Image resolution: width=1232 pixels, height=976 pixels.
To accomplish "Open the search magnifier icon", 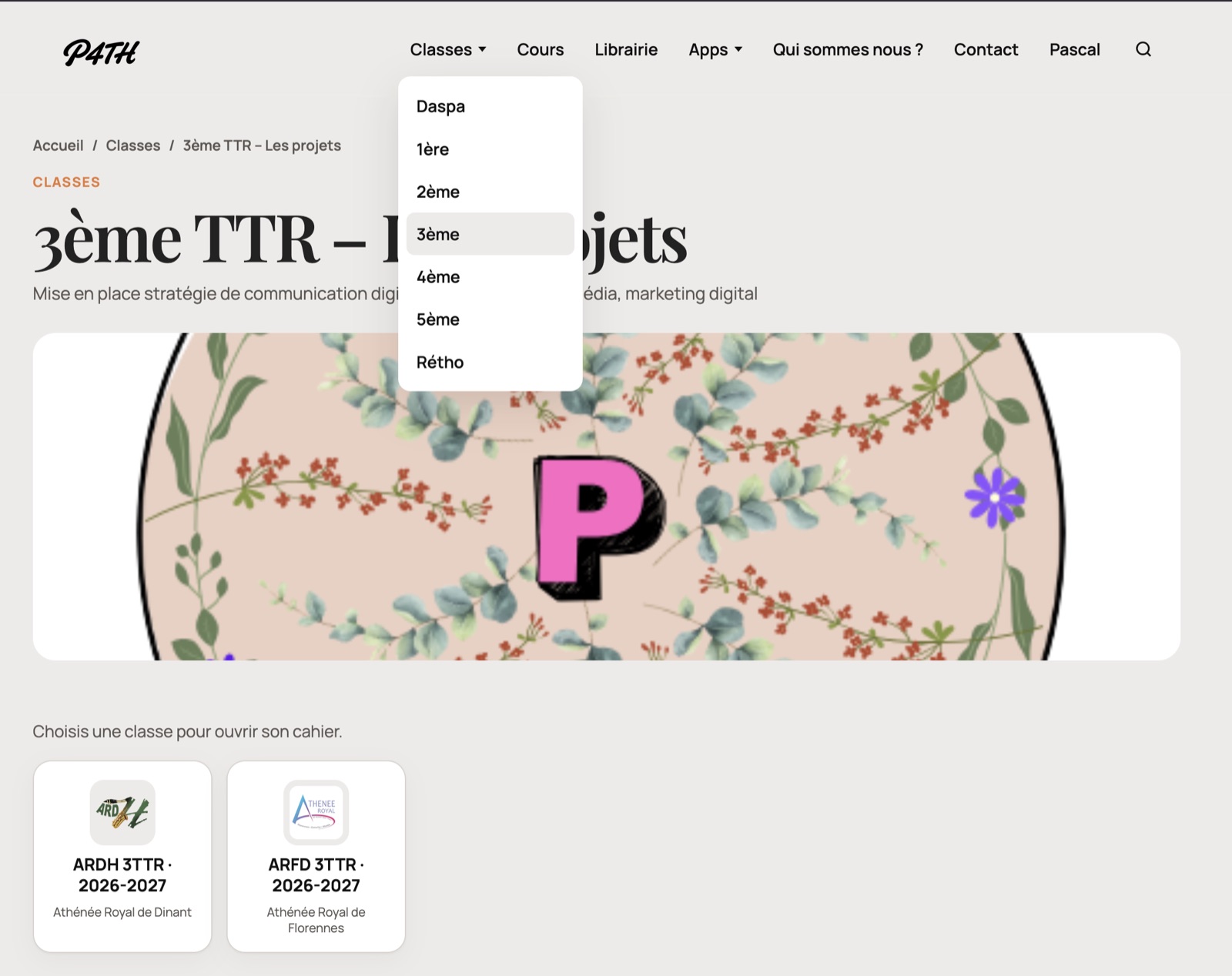I will [1143, 49].
